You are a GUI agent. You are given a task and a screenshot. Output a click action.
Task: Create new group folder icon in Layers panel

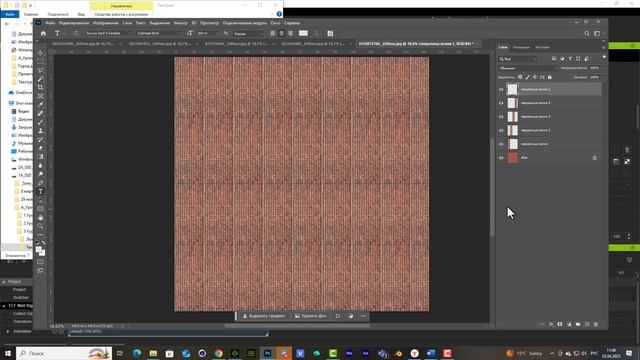[578, 324]
